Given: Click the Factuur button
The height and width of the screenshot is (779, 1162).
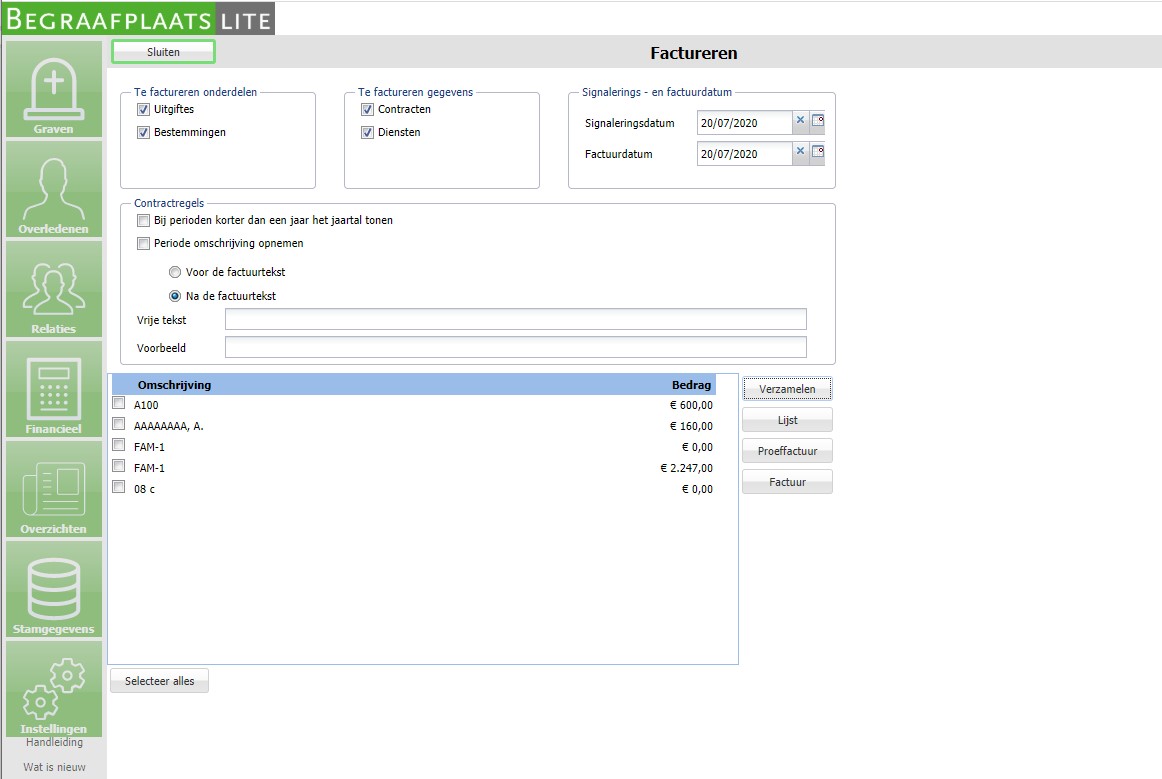Looking at the screenshot, I should coord(787,483).
